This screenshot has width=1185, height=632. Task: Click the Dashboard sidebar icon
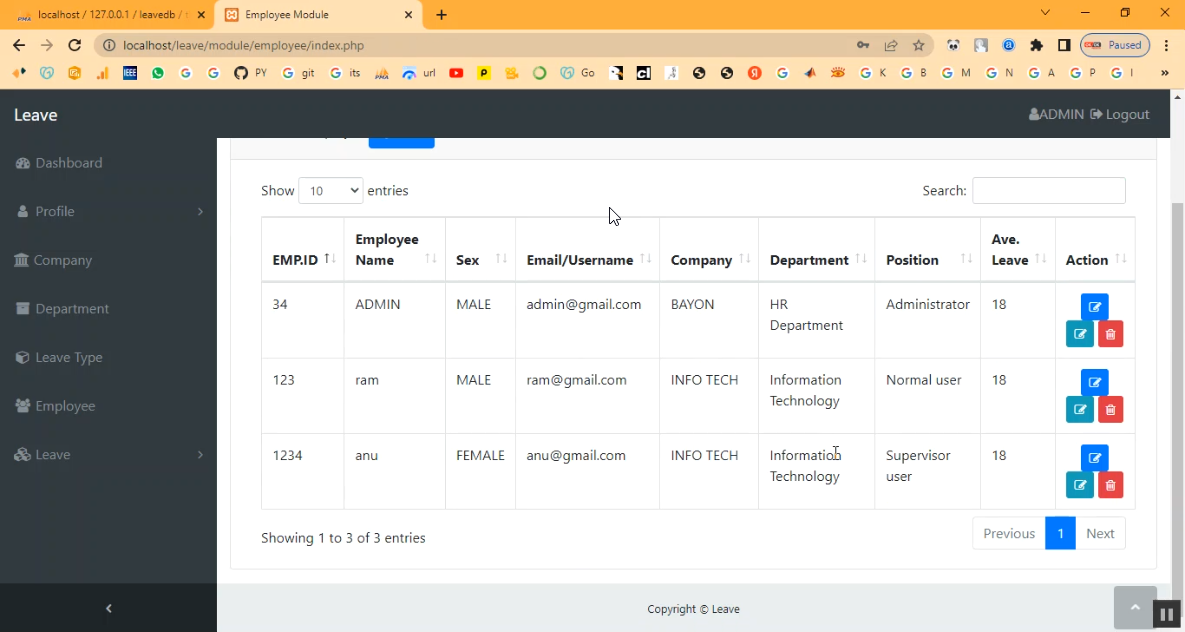click(23, 163)
